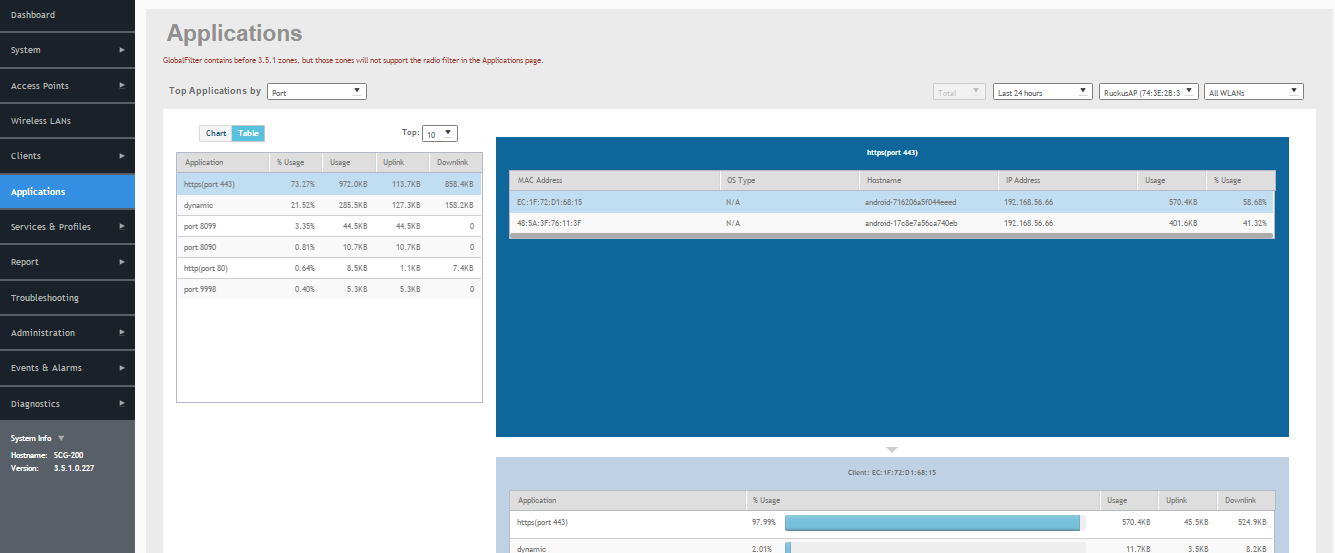Switch to Table view
The width and height of the screenshot is (1335, 553).
[248, 133]
